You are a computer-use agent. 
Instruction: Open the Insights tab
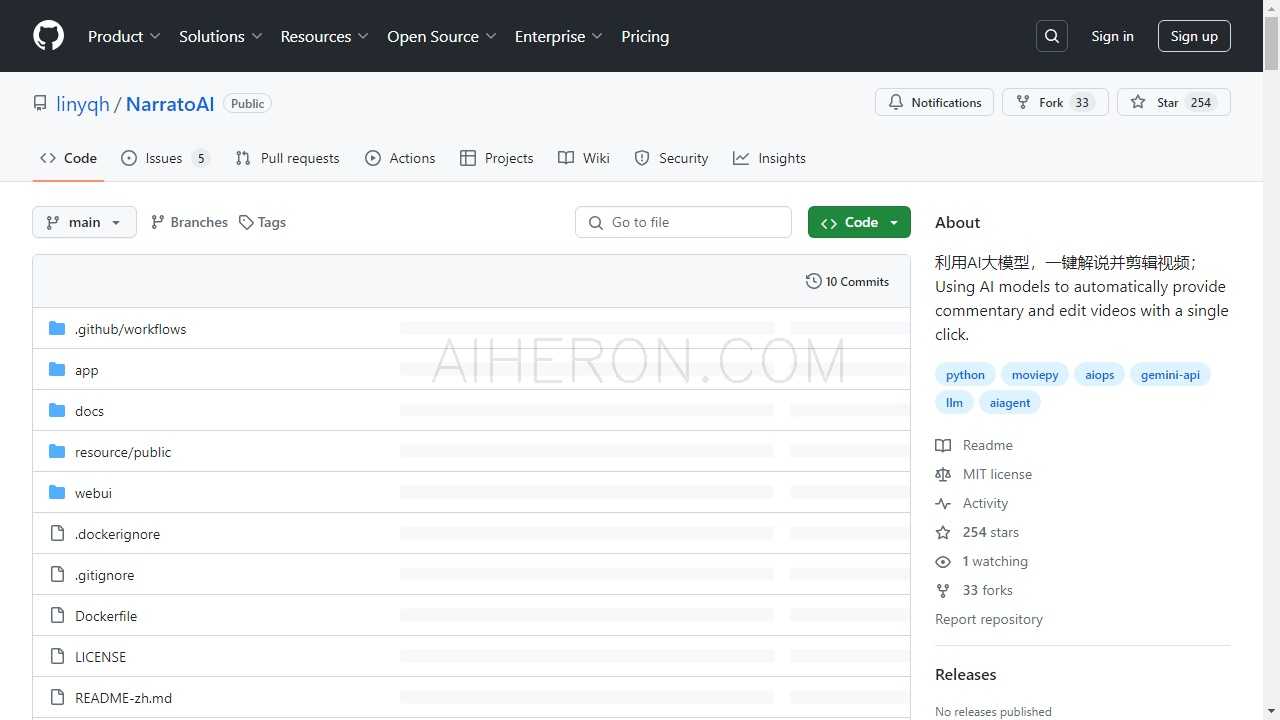click(x=769, y=158)
